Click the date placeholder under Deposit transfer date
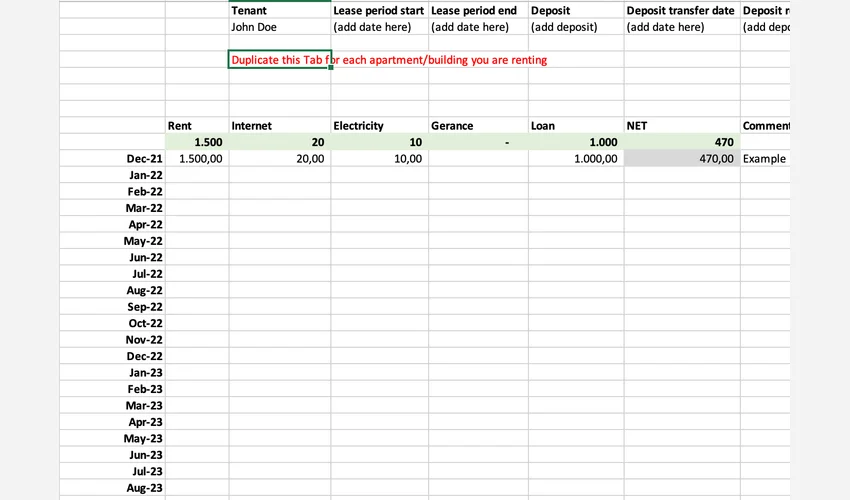The height and width of the screenshot is (500, 850). click(x=680, y=27)
